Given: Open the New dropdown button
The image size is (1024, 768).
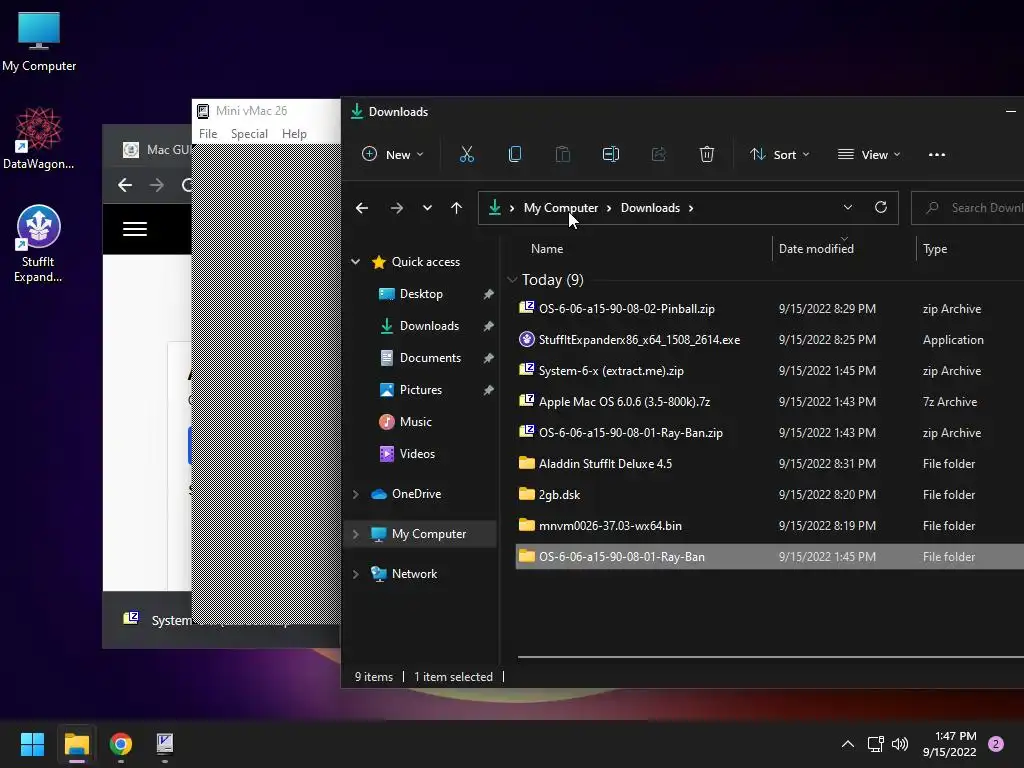Looking at the screenshot, I should pos(392,155).
